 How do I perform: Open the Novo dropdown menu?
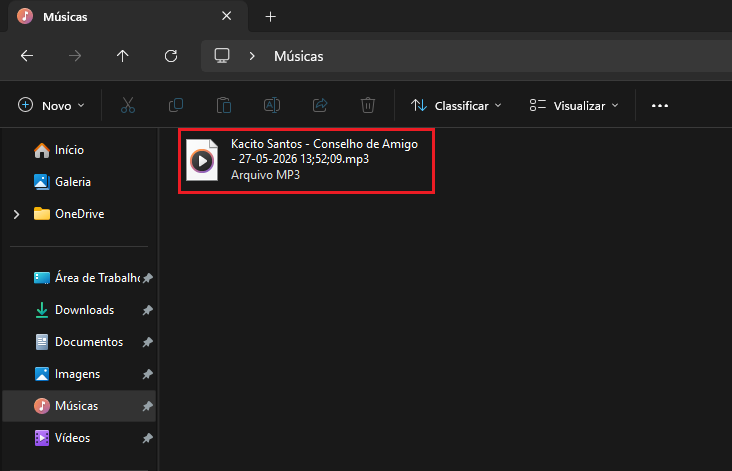51,105
